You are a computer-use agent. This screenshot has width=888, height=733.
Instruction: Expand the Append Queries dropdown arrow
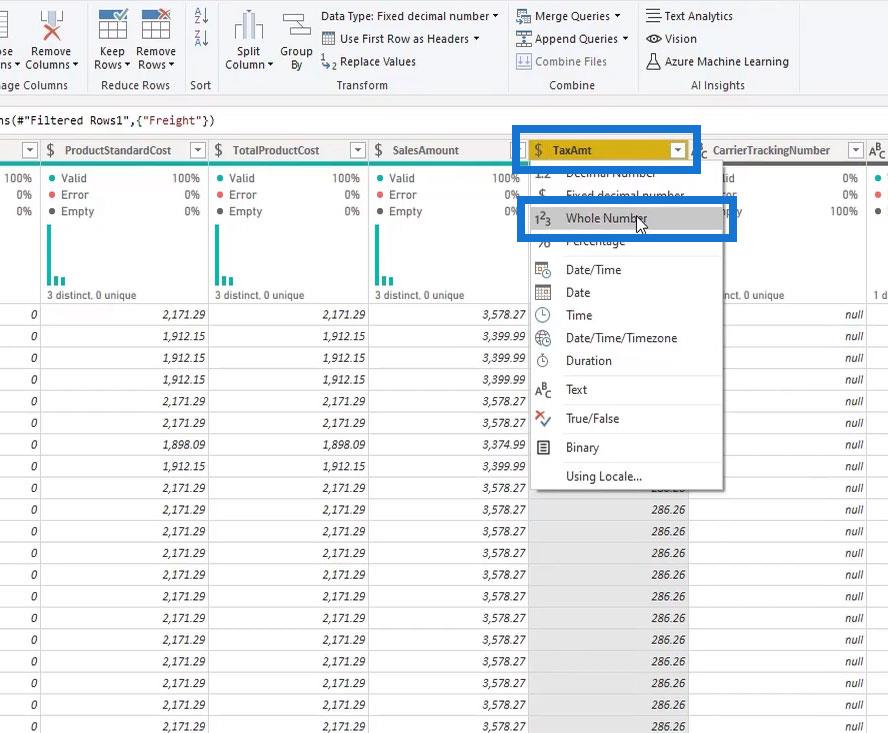point(625,39)
